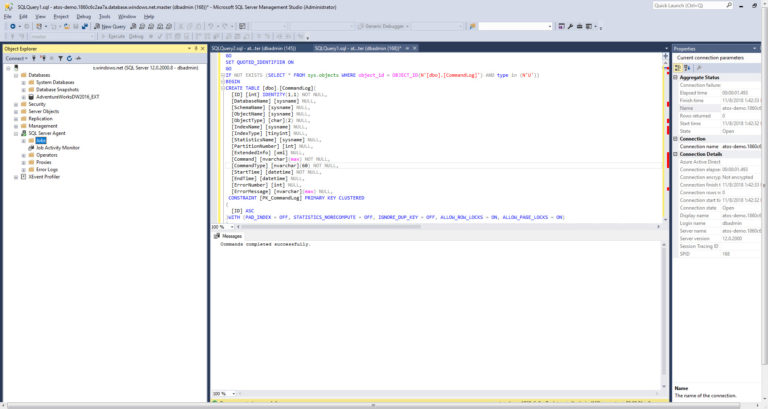Click the Toolbox icon in main toolbar
The width and height of the screenshot is (768, 409).
pyautogui.click(x=579, y=26)
